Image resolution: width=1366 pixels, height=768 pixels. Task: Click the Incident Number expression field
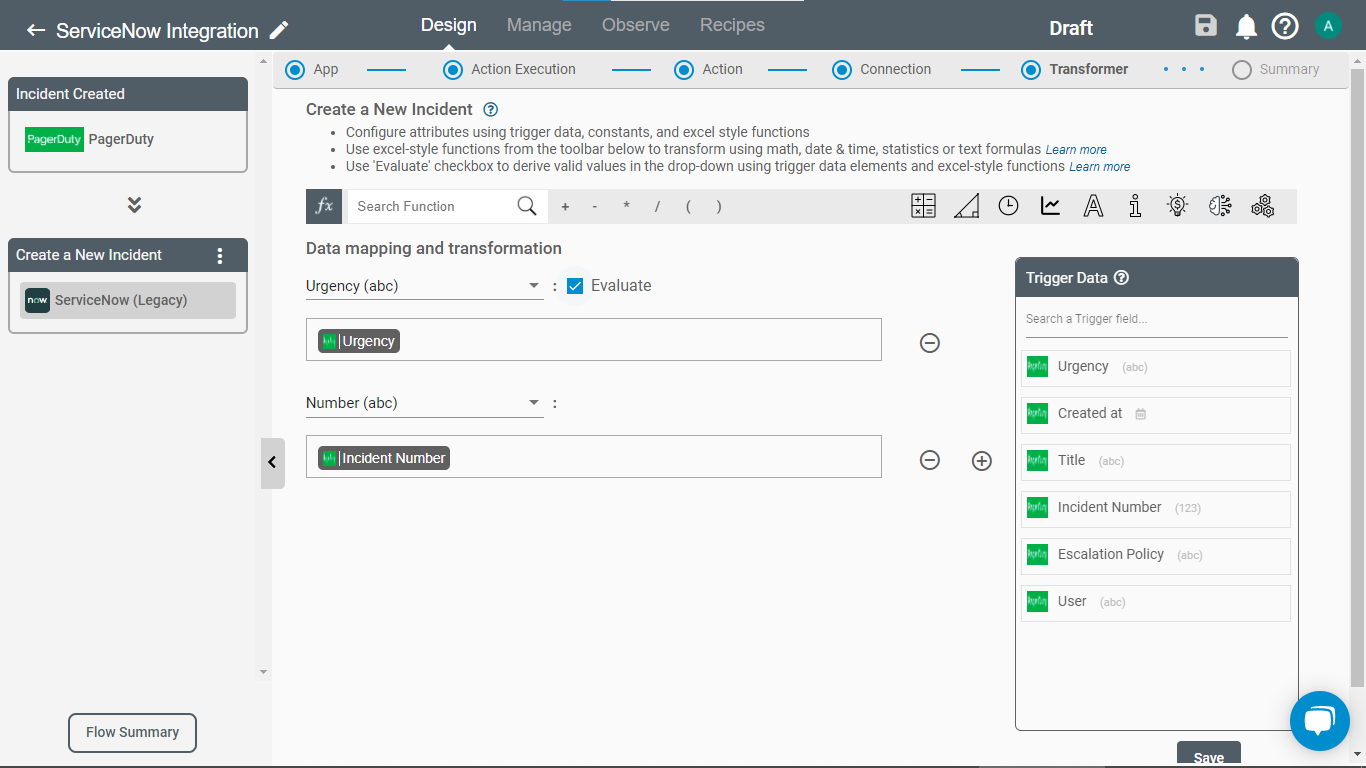(594, 457)
